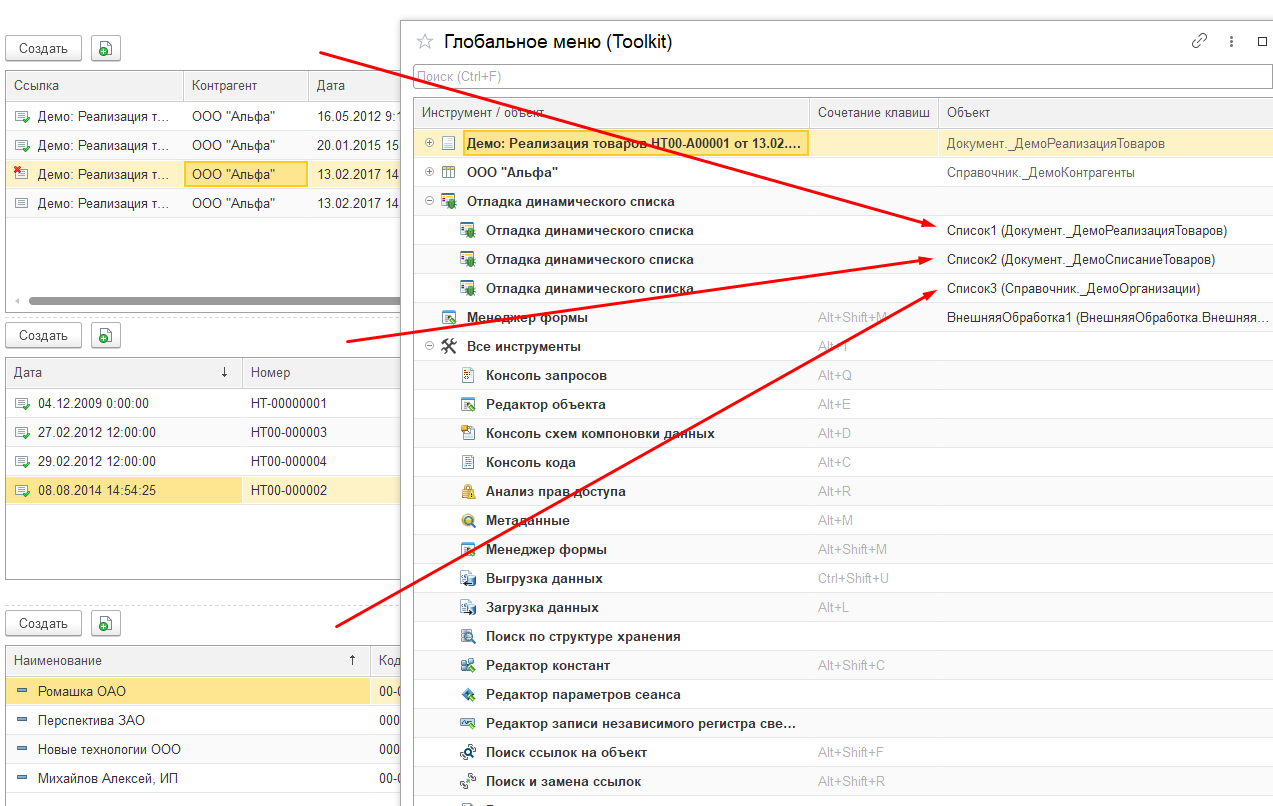
Task: Click Создать button above Дата/Номер list
Action: point(43,335)
